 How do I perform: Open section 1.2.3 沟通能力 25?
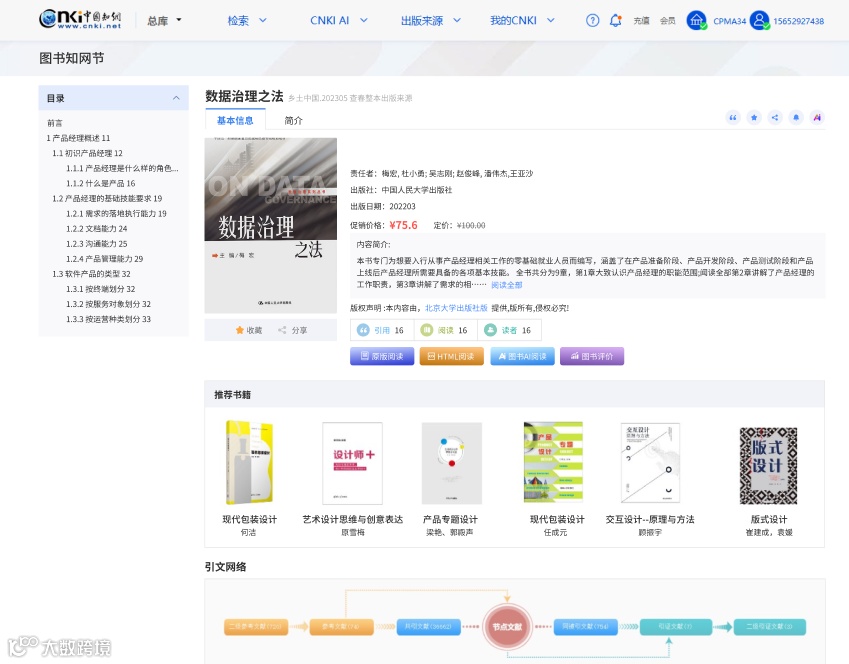(96, 244)
